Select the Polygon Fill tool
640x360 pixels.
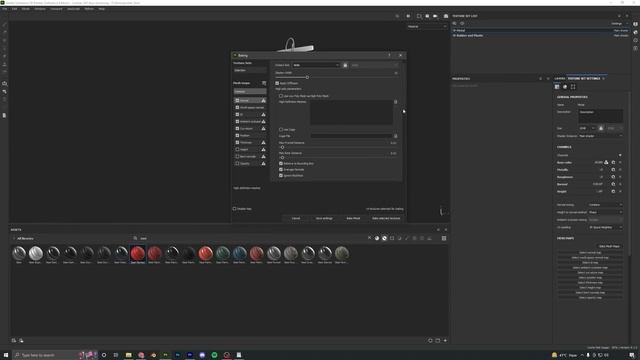4,48
